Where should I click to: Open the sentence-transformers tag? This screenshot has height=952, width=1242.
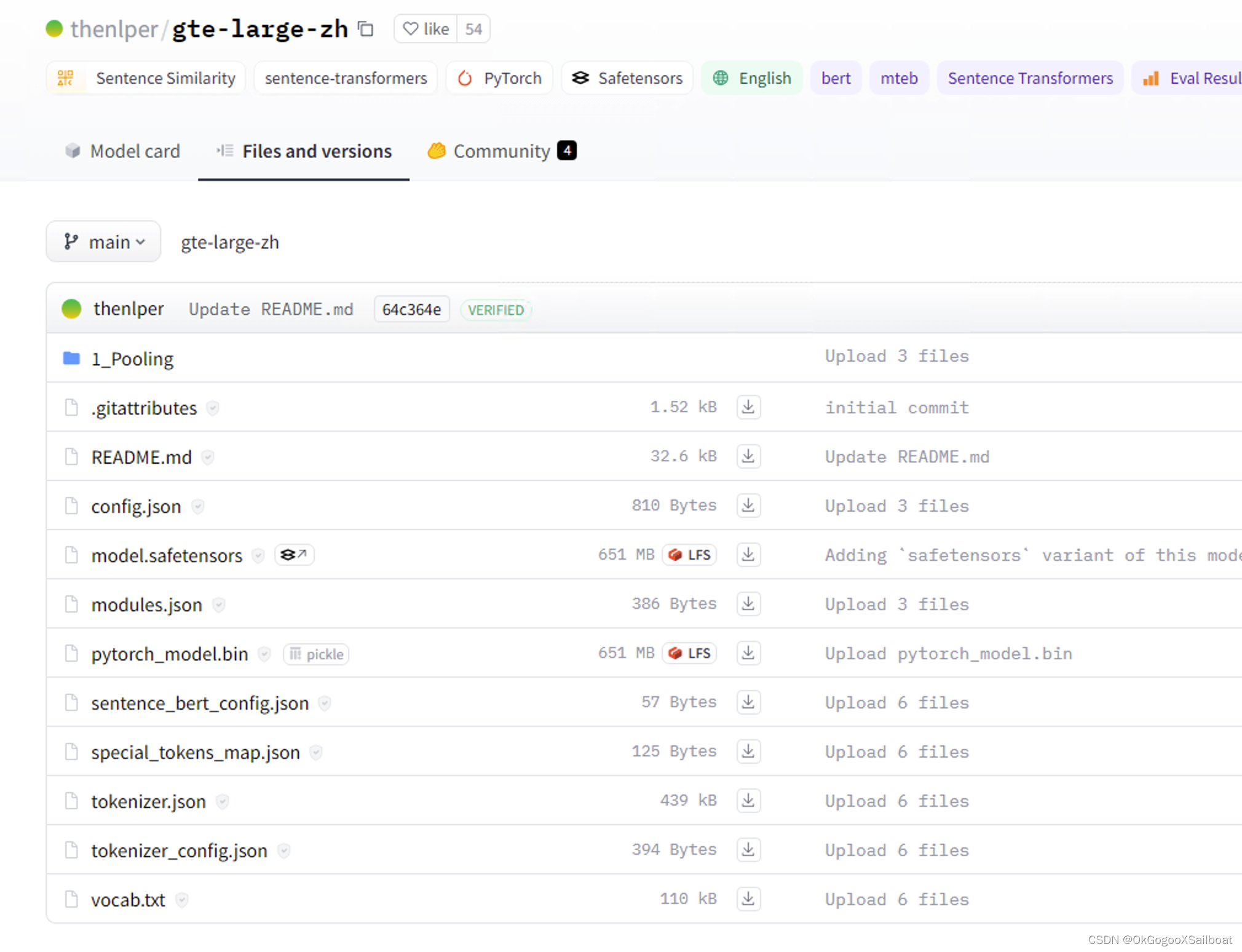pyautogui.click(x=346, y=78)
